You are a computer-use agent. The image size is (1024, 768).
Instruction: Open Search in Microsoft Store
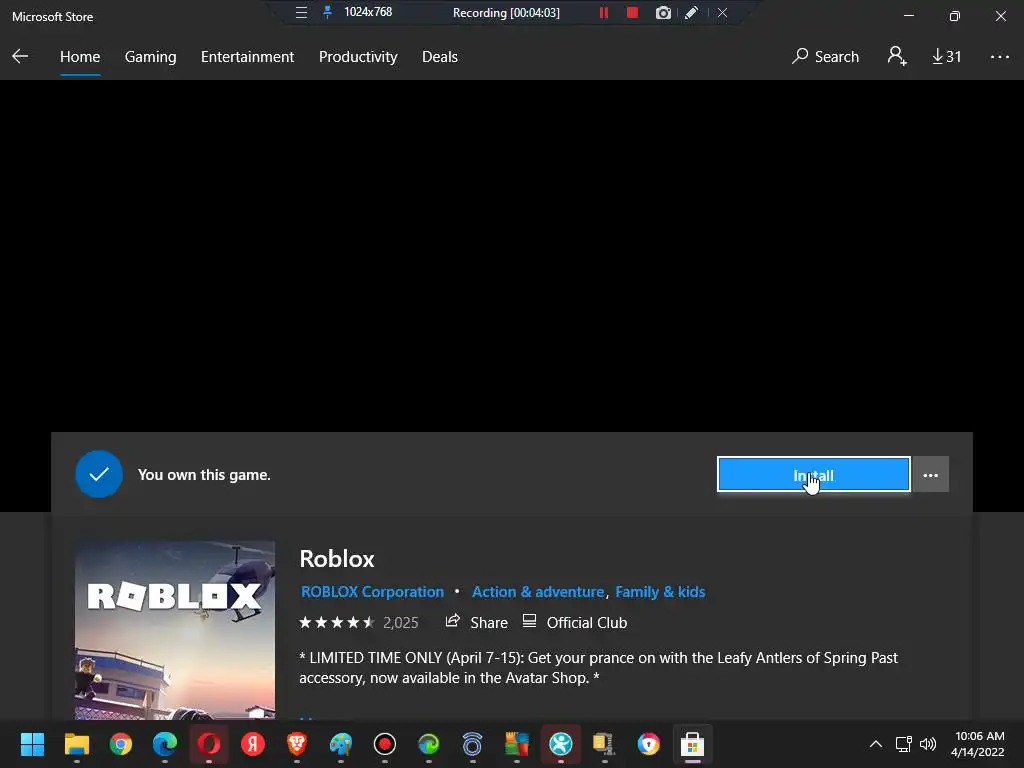[825, 57]
